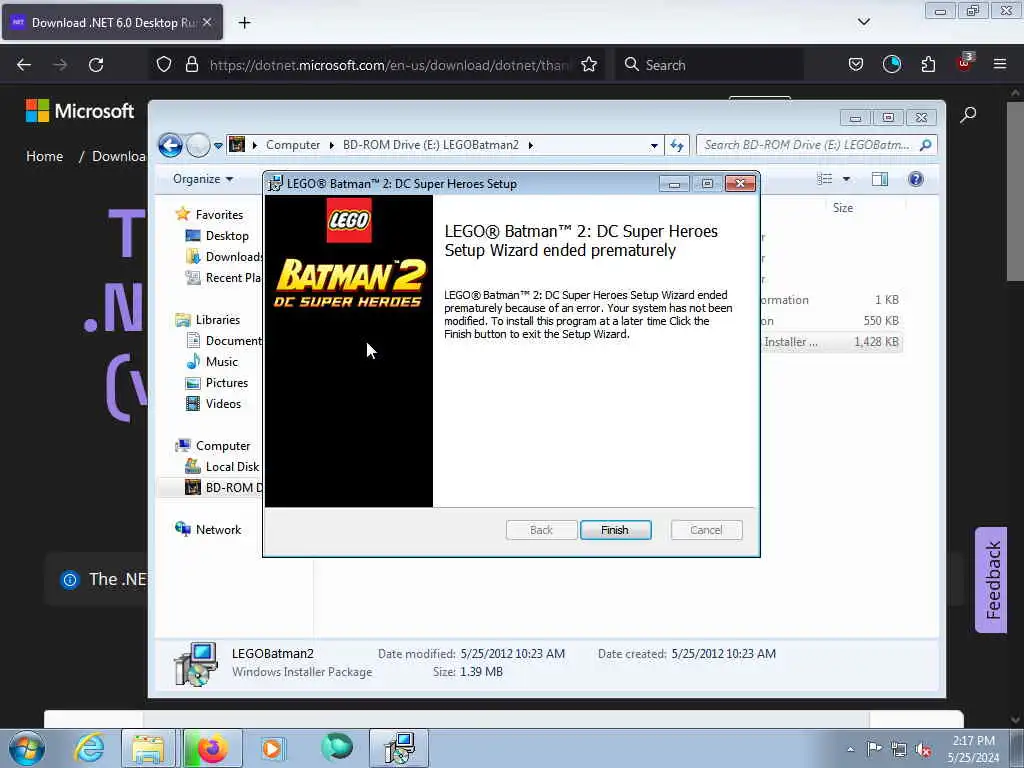Image resolution: width=1024 pixels, height=768 pixels.
Task: Click the LEGOBatman2 installer icon in details pane
Action: pyautogui.click(x=195, y=664)
